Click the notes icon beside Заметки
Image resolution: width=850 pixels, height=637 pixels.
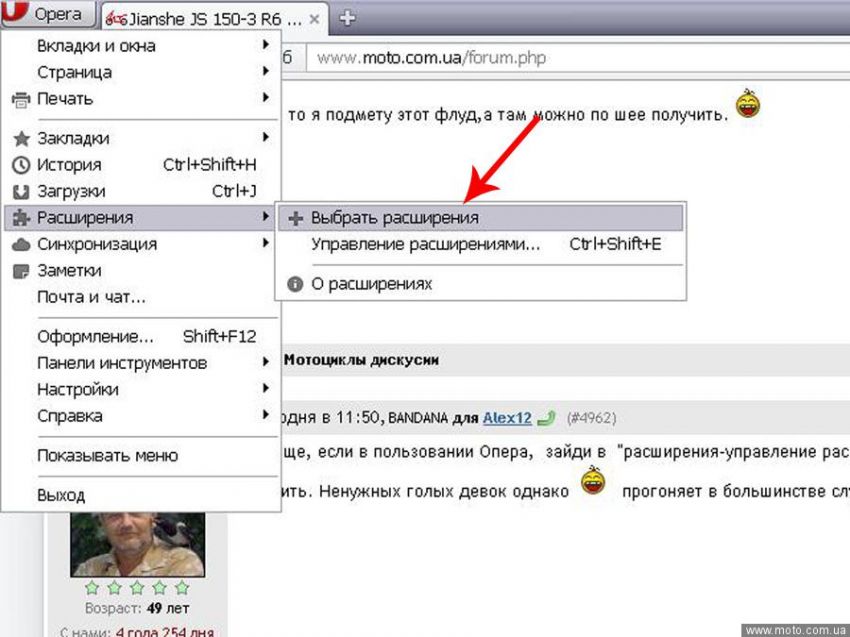(21, 271)
